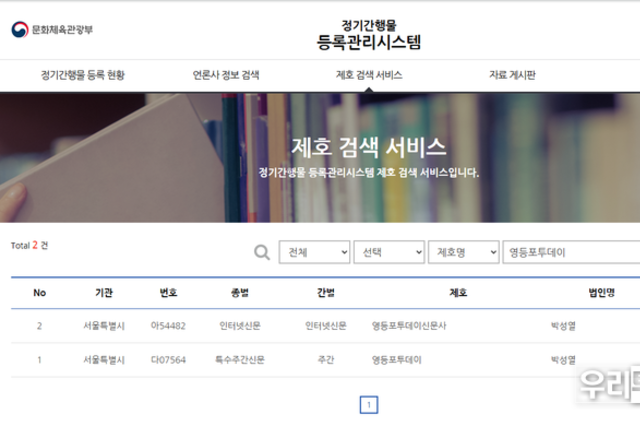The height and width of the screenshot is (426, 640).
Task: Click 특수주간신문 cell
Action: [x=240, y=360]
